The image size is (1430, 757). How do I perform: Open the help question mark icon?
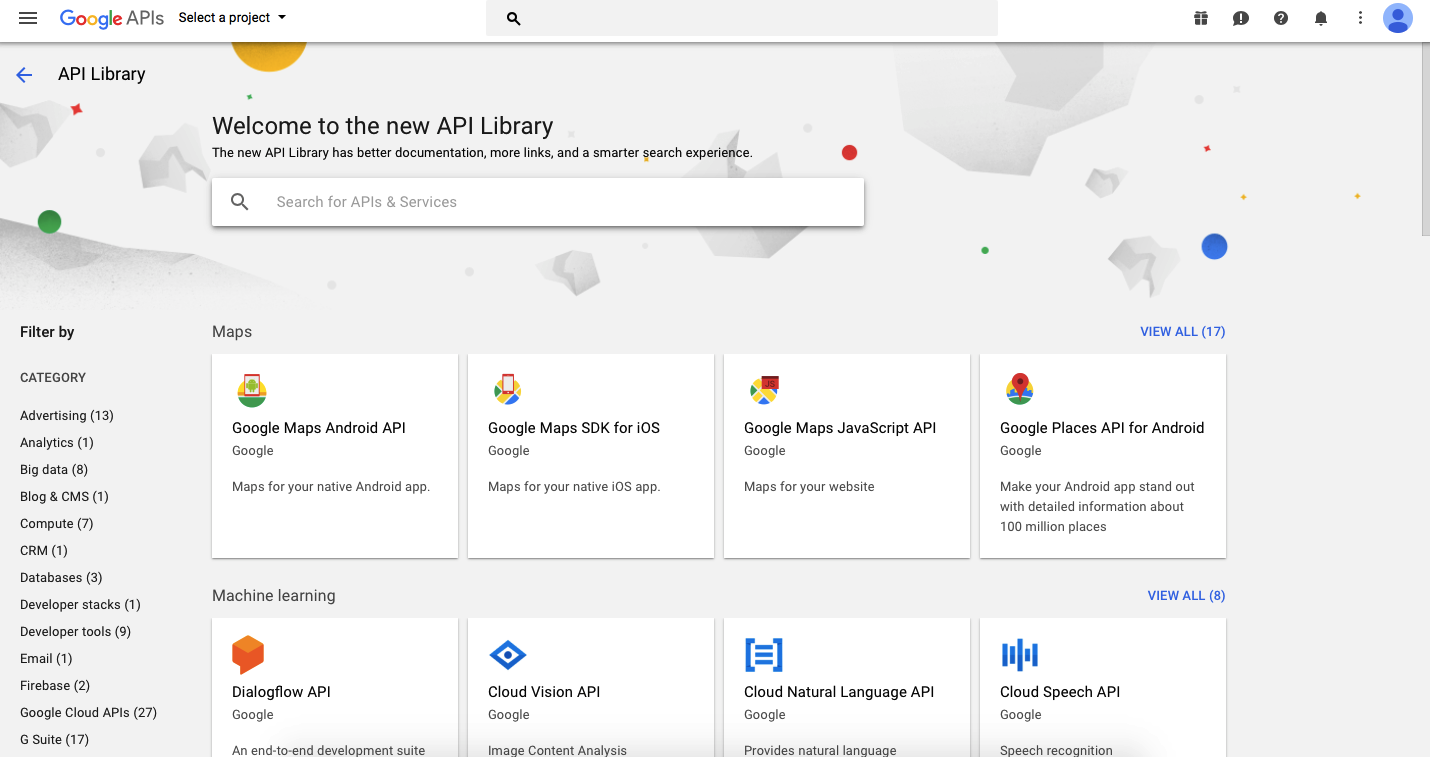click(1281, 18)
